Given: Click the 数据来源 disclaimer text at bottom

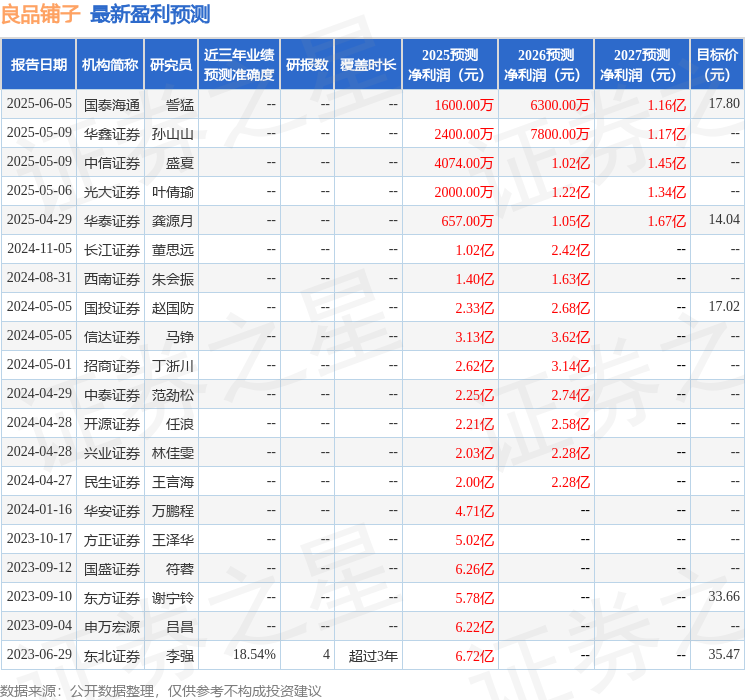Looking at the screenshot, I should 161,690.
